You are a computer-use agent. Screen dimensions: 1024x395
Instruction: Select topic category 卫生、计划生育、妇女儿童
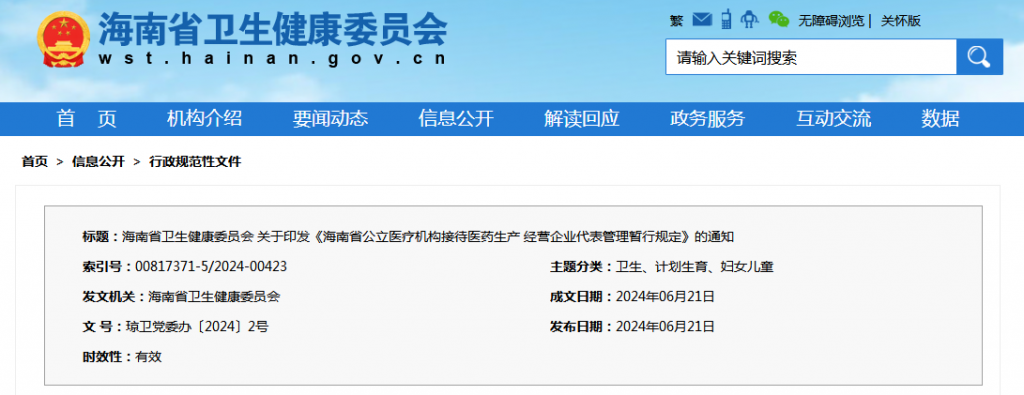(x=695, y=266)
